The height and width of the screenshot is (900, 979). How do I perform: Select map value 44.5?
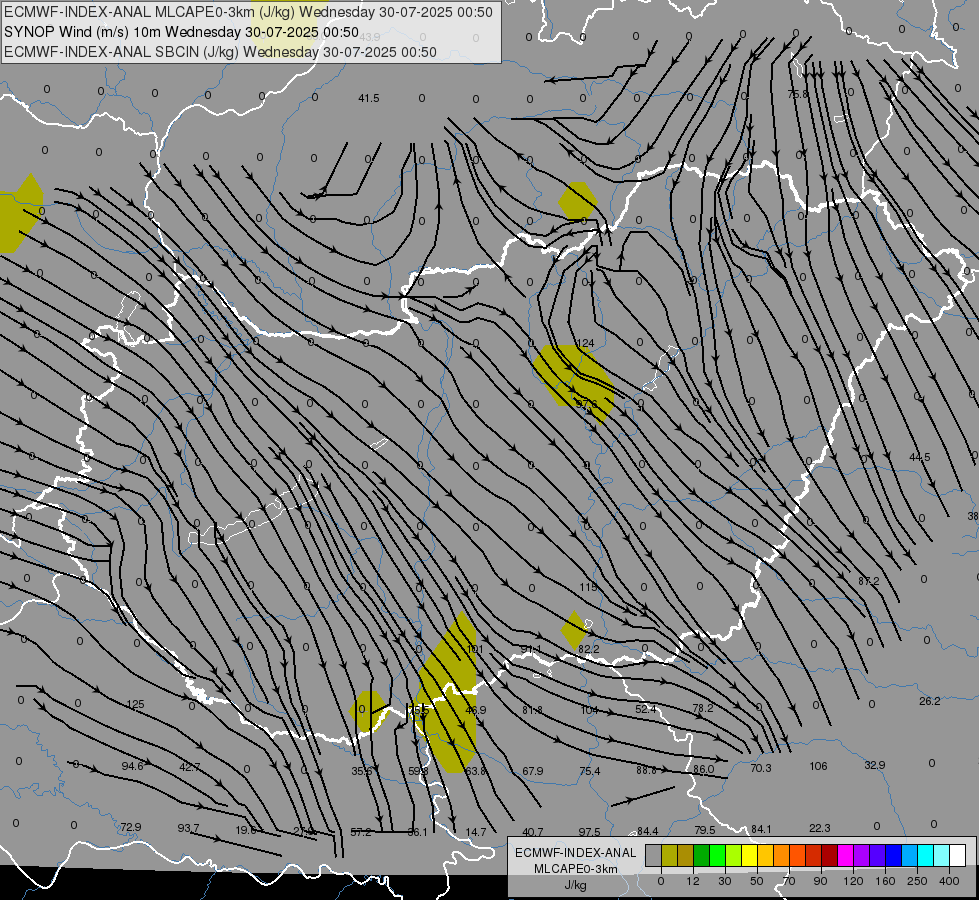(x=920, y=457)
